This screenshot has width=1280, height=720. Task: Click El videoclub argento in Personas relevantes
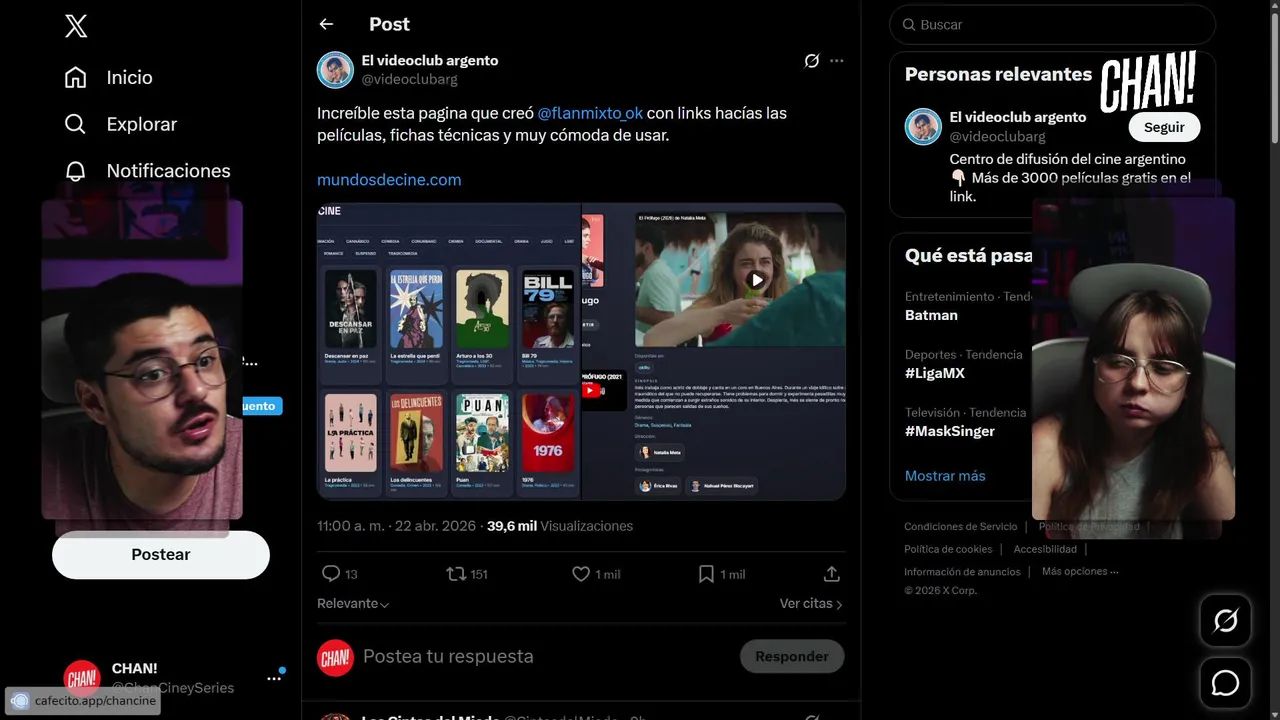tap(1017, 117)
